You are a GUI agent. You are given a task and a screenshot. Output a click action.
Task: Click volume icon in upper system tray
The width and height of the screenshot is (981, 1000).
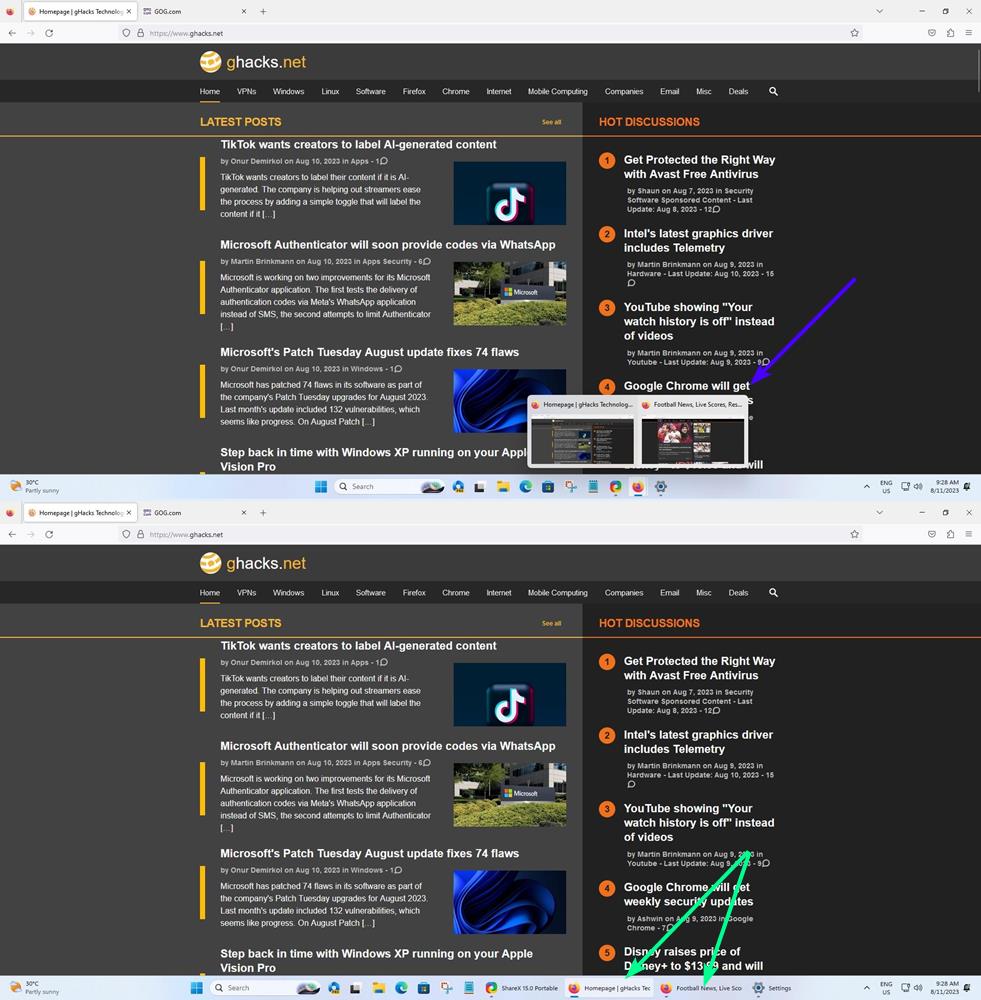pos(918,487)
